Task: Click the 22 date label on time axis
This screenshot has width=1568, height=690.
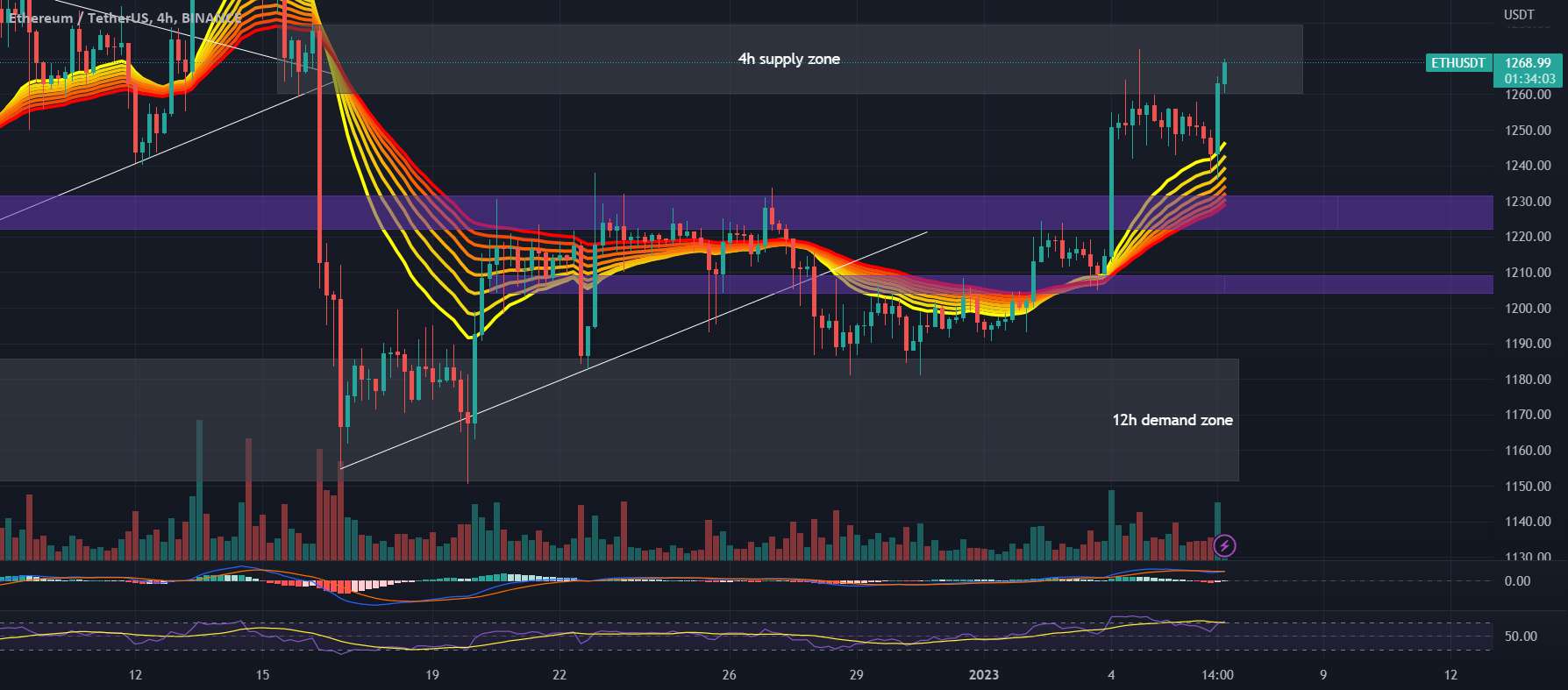Action: click(x=559, y=675)
